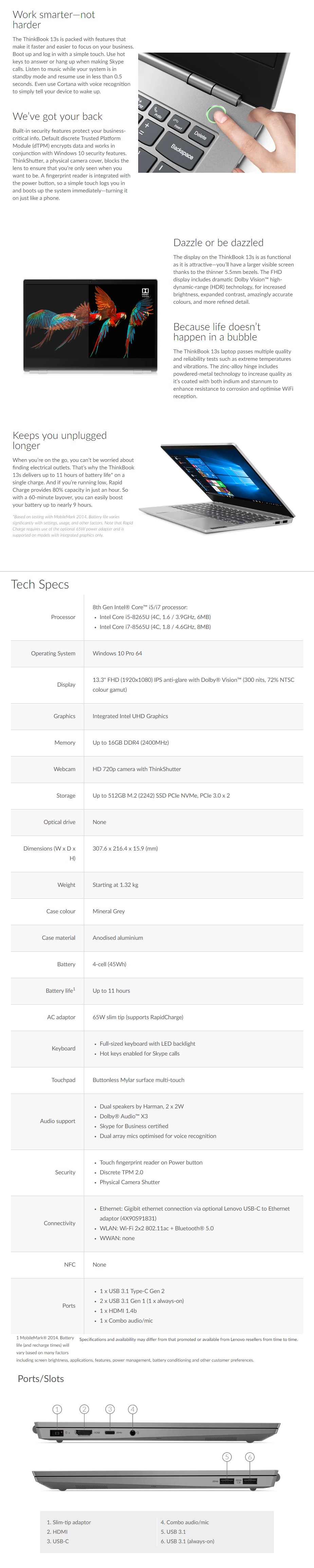Click the Ports/Slots section heading

pos(41,1379)
